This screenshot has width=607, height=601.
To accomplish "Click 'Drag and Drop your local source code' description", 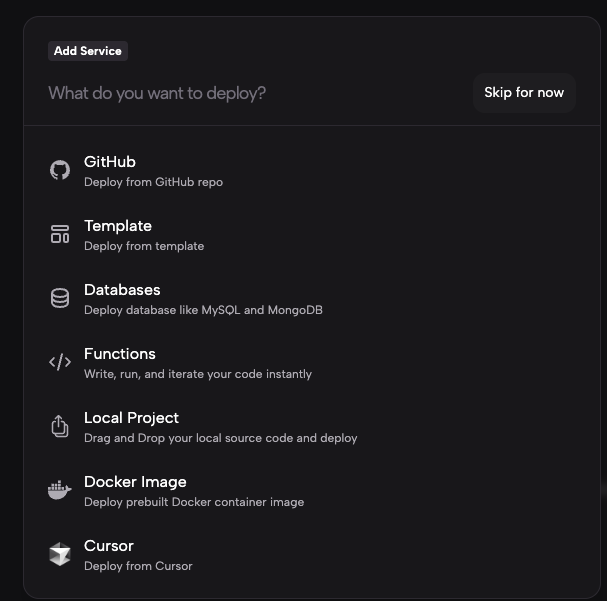I will (x=220, y=438).
